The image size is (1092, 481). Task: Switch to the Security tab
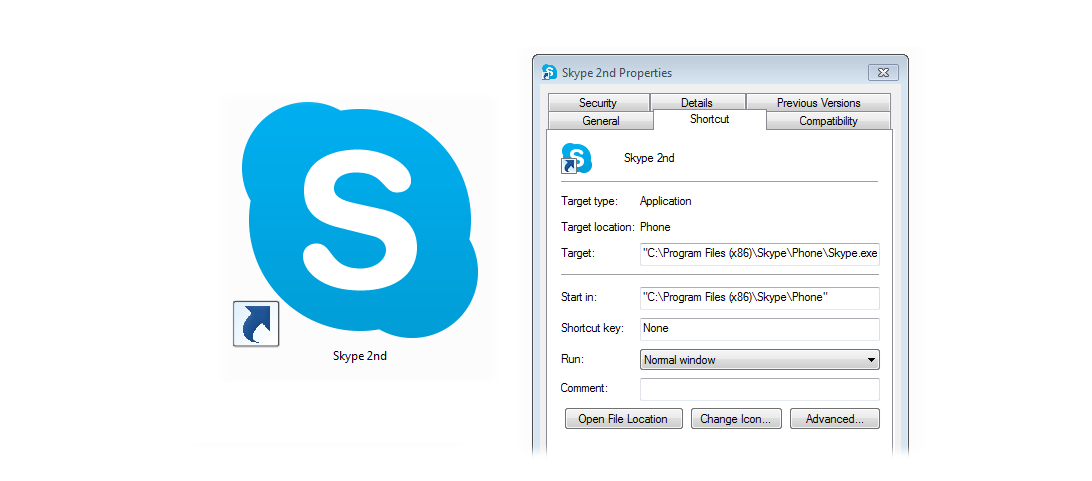pyautogui.click(x=598, y=102)
